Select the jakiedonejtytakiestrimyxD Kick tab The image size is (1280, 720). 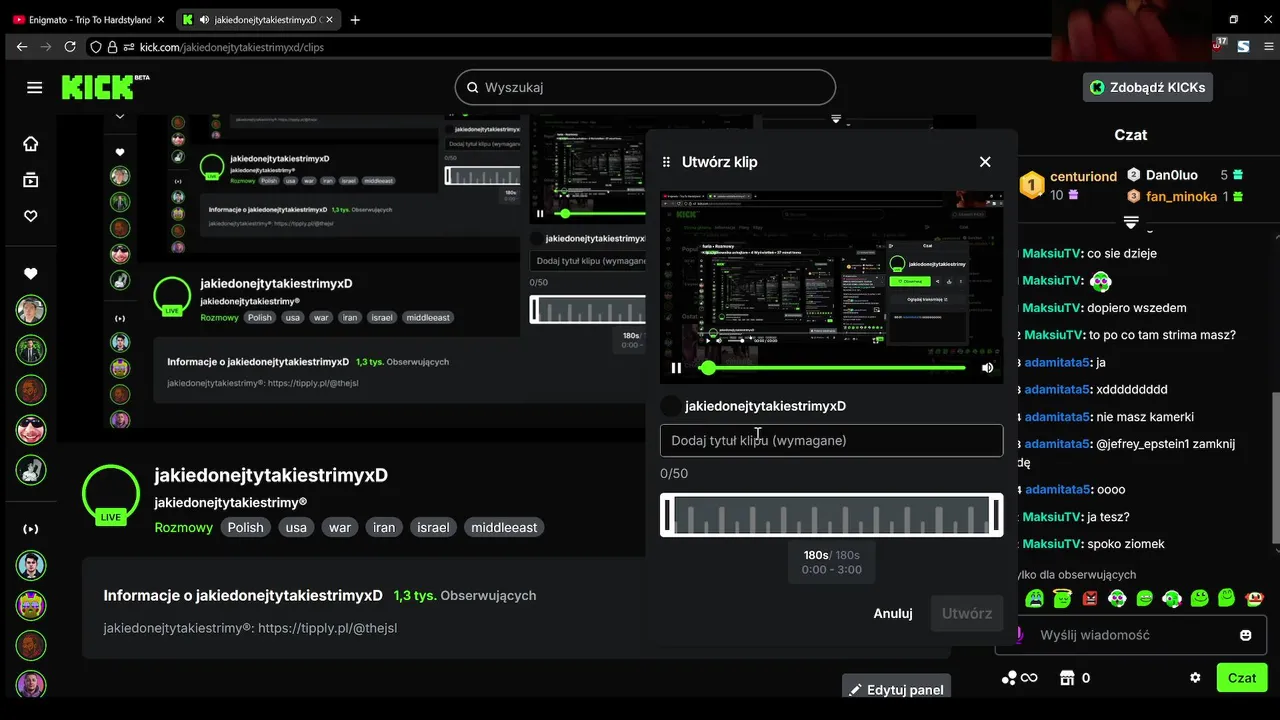point(258,19)
